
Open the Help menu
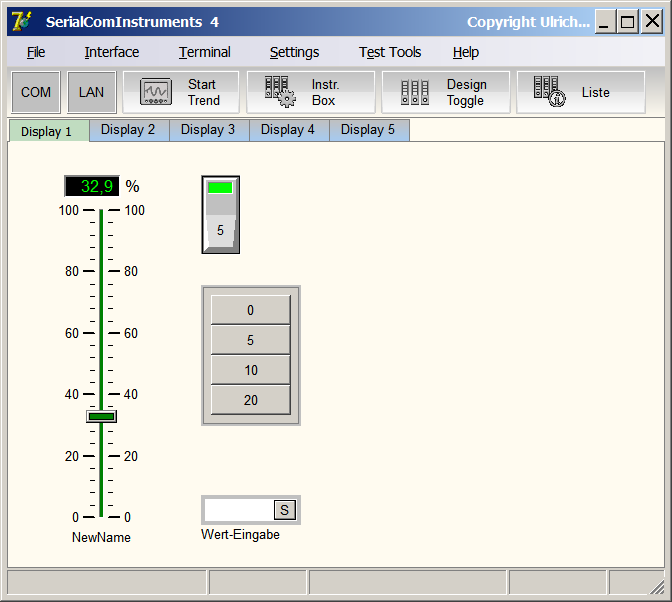point(466,52)
